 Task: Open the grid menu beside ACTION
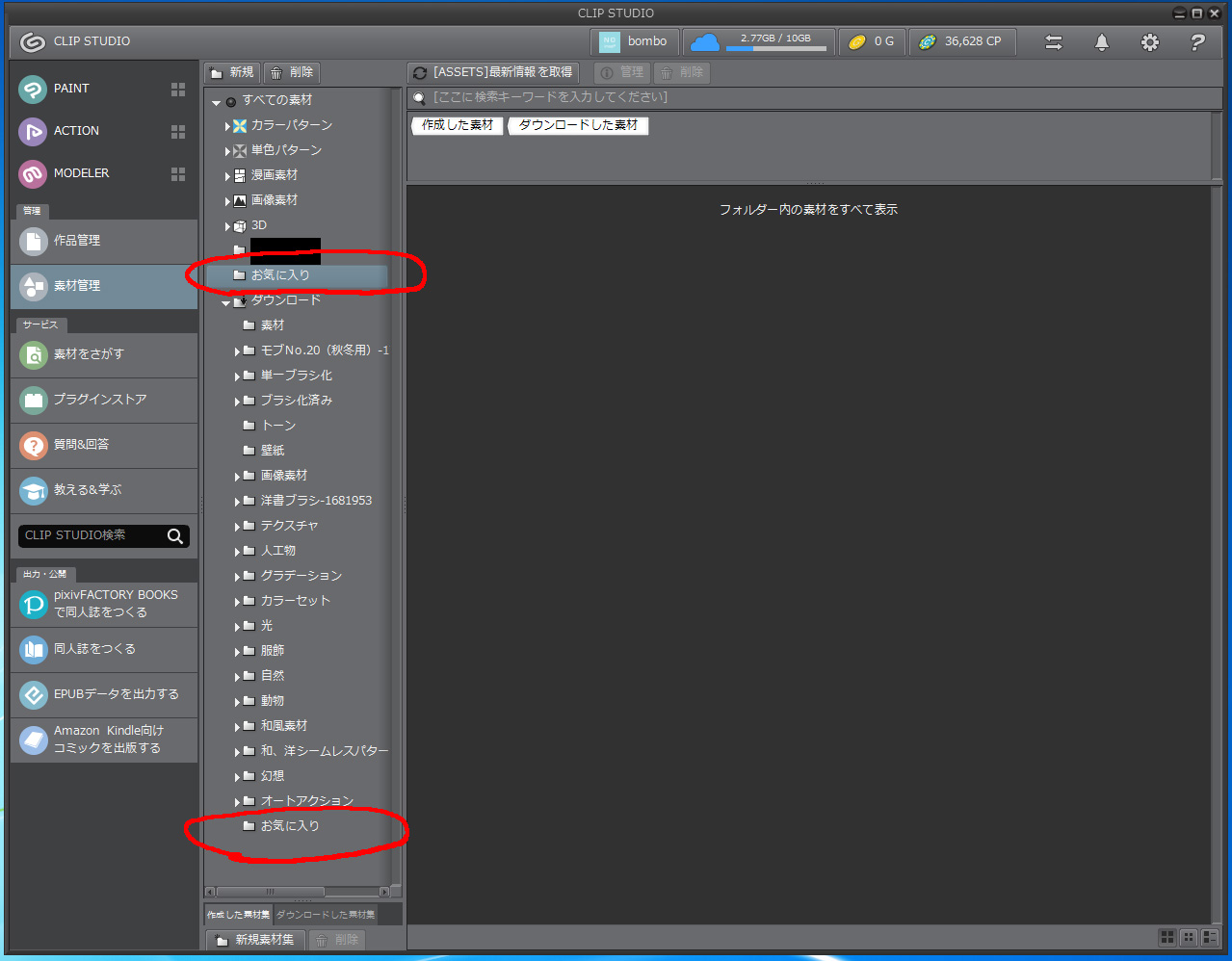pos(178,131)
